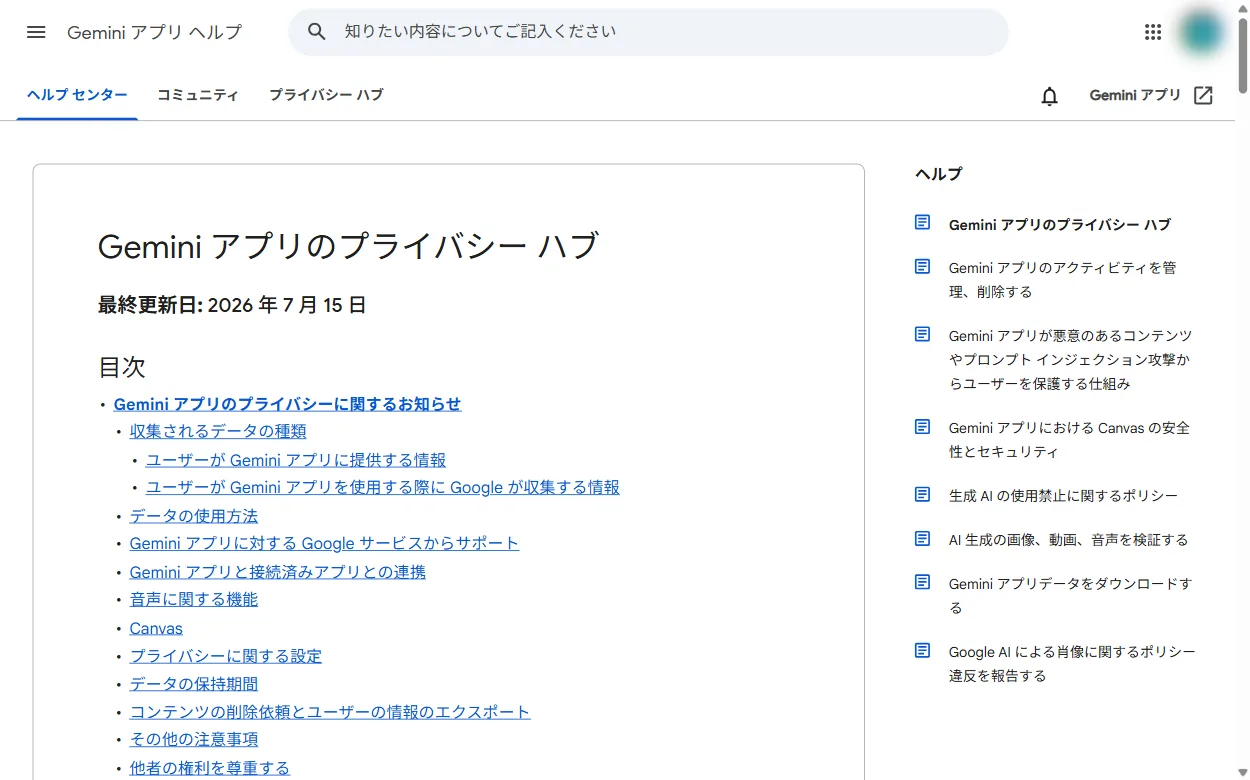Open プライバシーに関する設定 link
The width and height of the screenshot is (1250, 780).
tap(226, 657)
